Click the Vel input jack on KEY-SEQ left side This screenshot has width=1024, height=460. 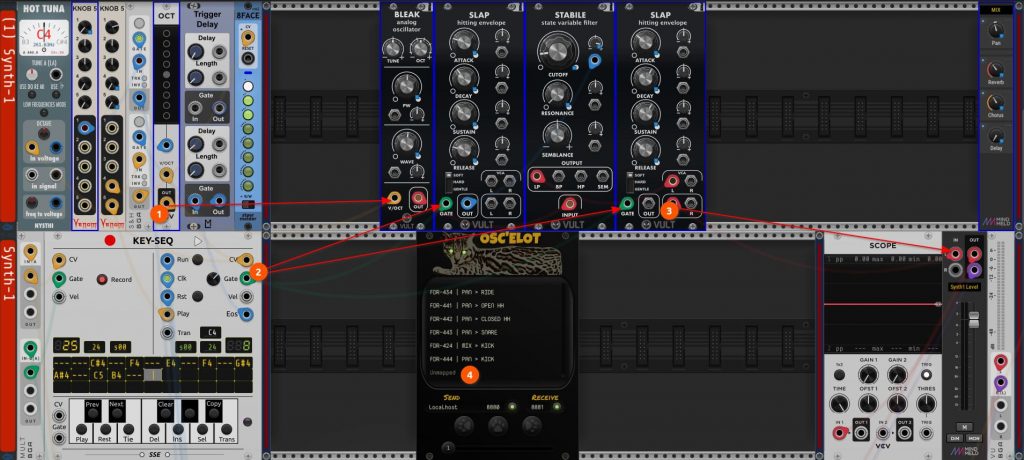[59, 297]
